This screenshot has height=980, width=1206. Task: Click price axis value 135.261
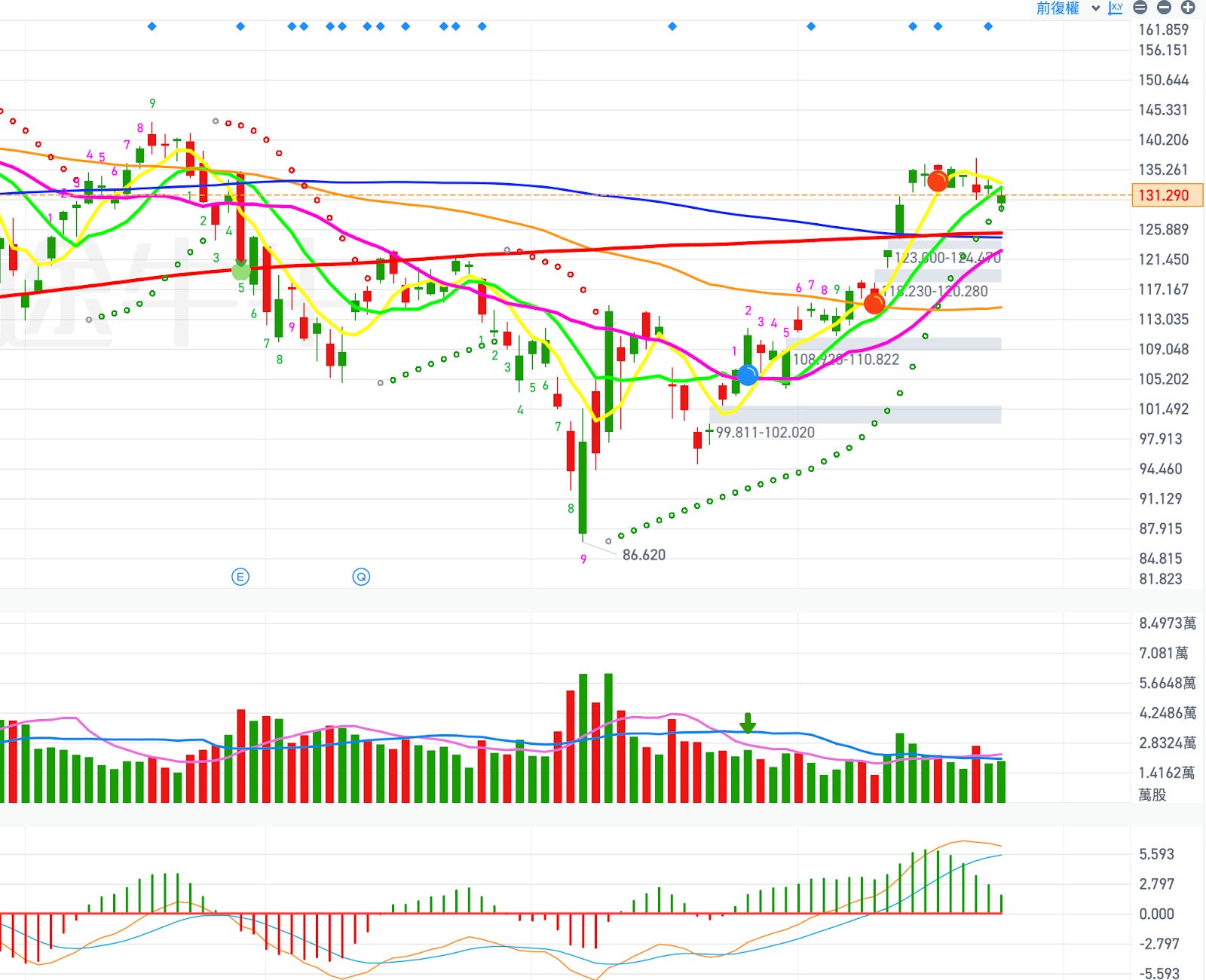1163,170
